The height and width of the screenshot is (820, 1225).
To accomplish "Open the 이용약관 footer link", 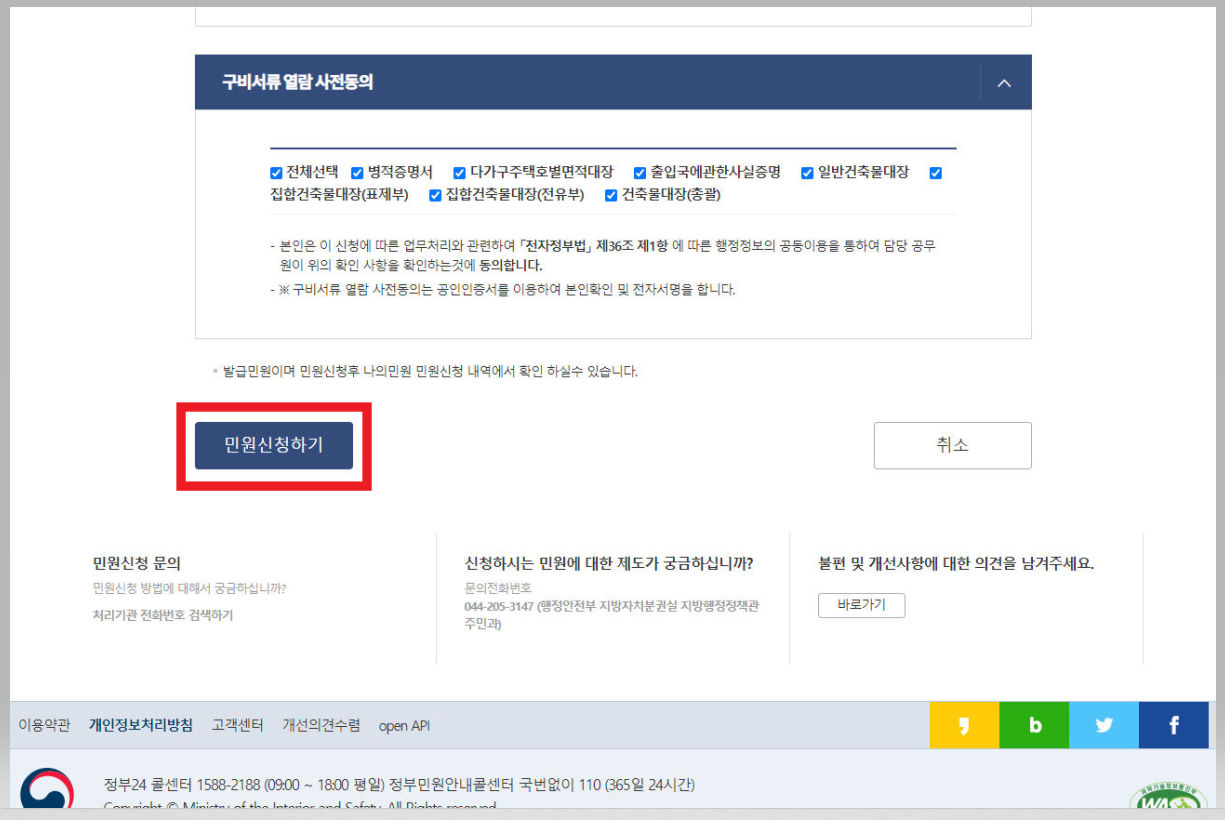I will pyautogui.click(x=44, y=725).
